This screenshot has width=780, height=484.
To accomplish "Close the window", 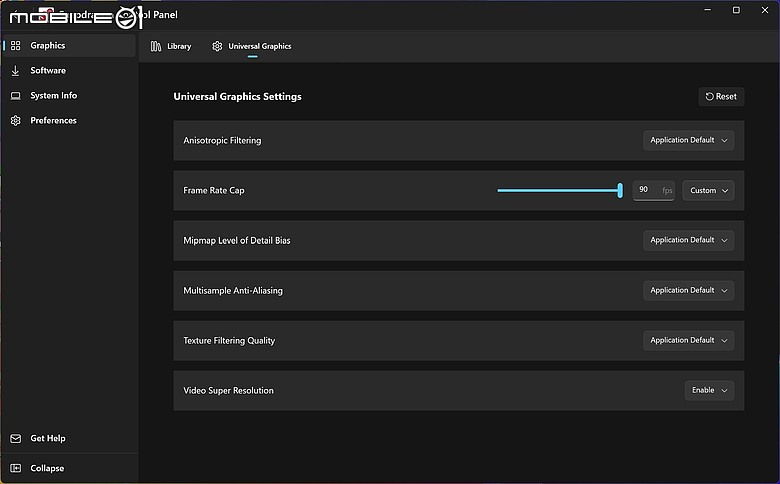I will [765, 10].
